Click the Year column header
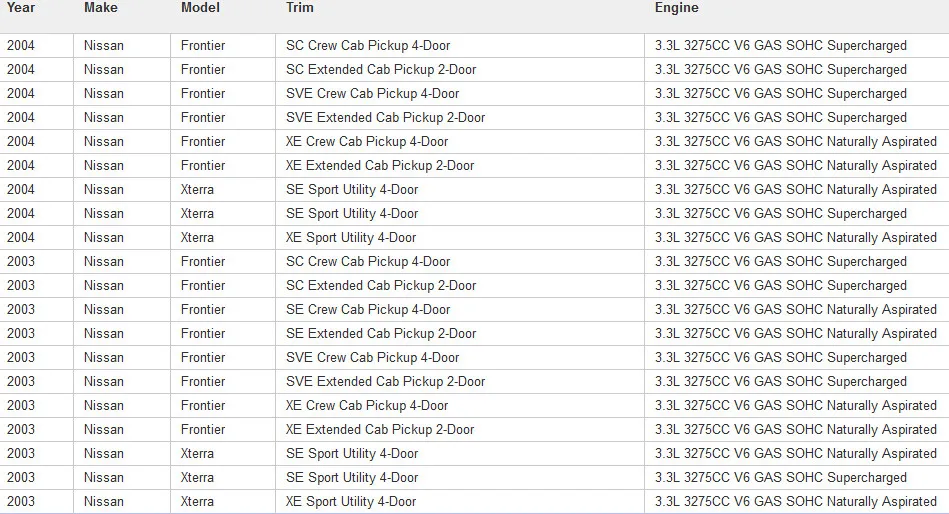The width and height of the screenshot is (949, 514). tap(21, 8)
